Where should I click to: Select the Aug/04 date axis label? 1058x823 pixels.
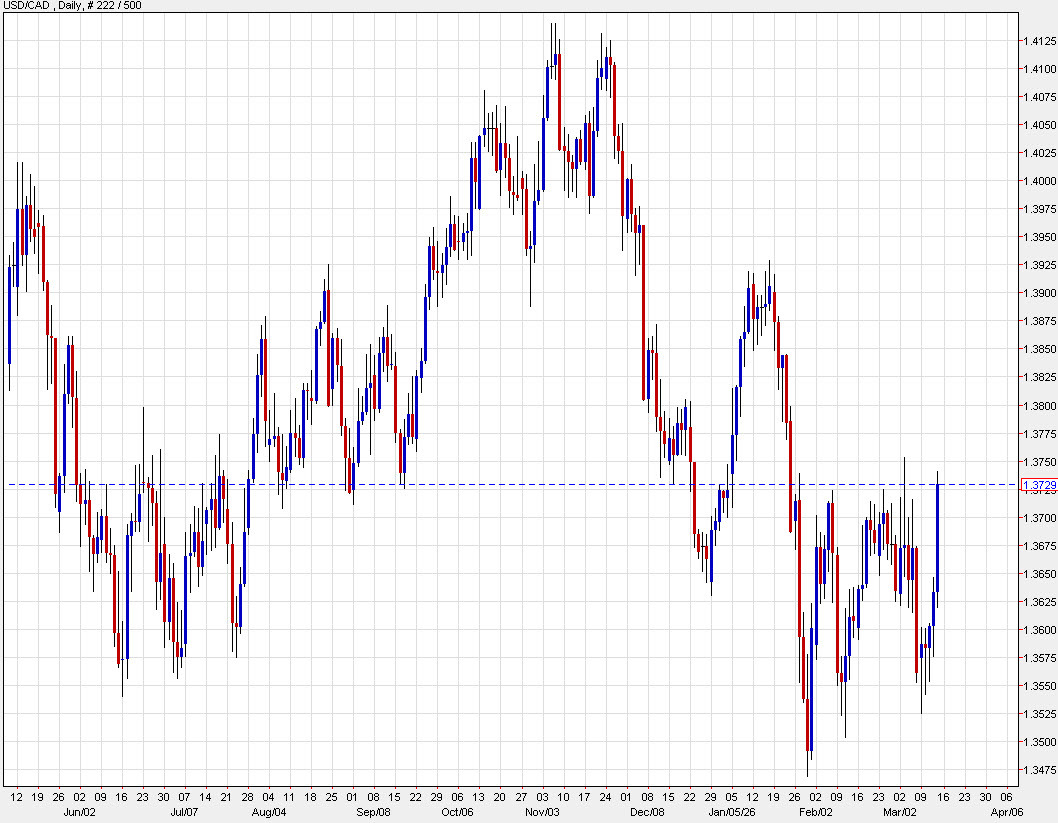point(267,813)
